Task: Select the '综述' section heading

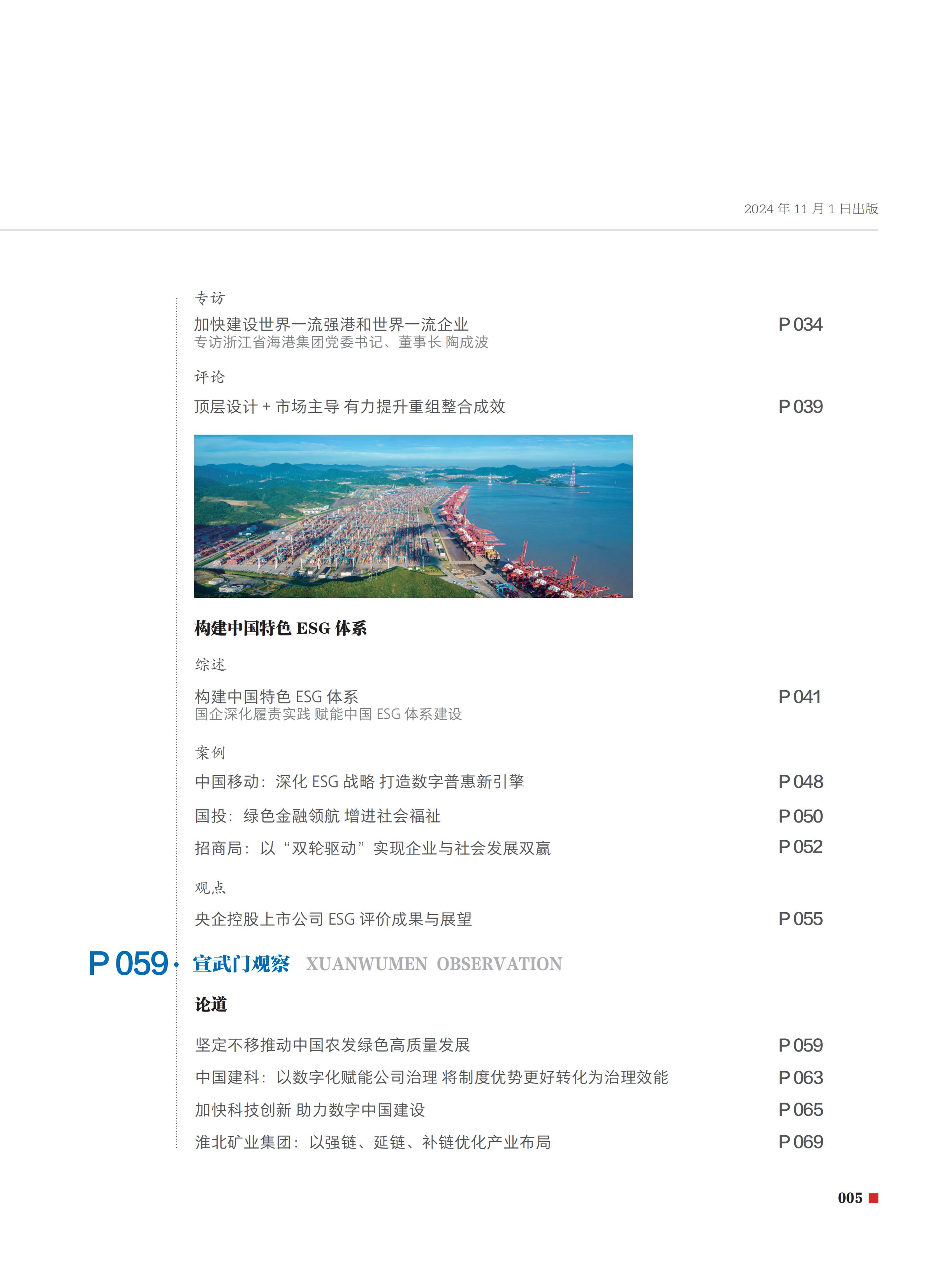Action: [210, 664]
